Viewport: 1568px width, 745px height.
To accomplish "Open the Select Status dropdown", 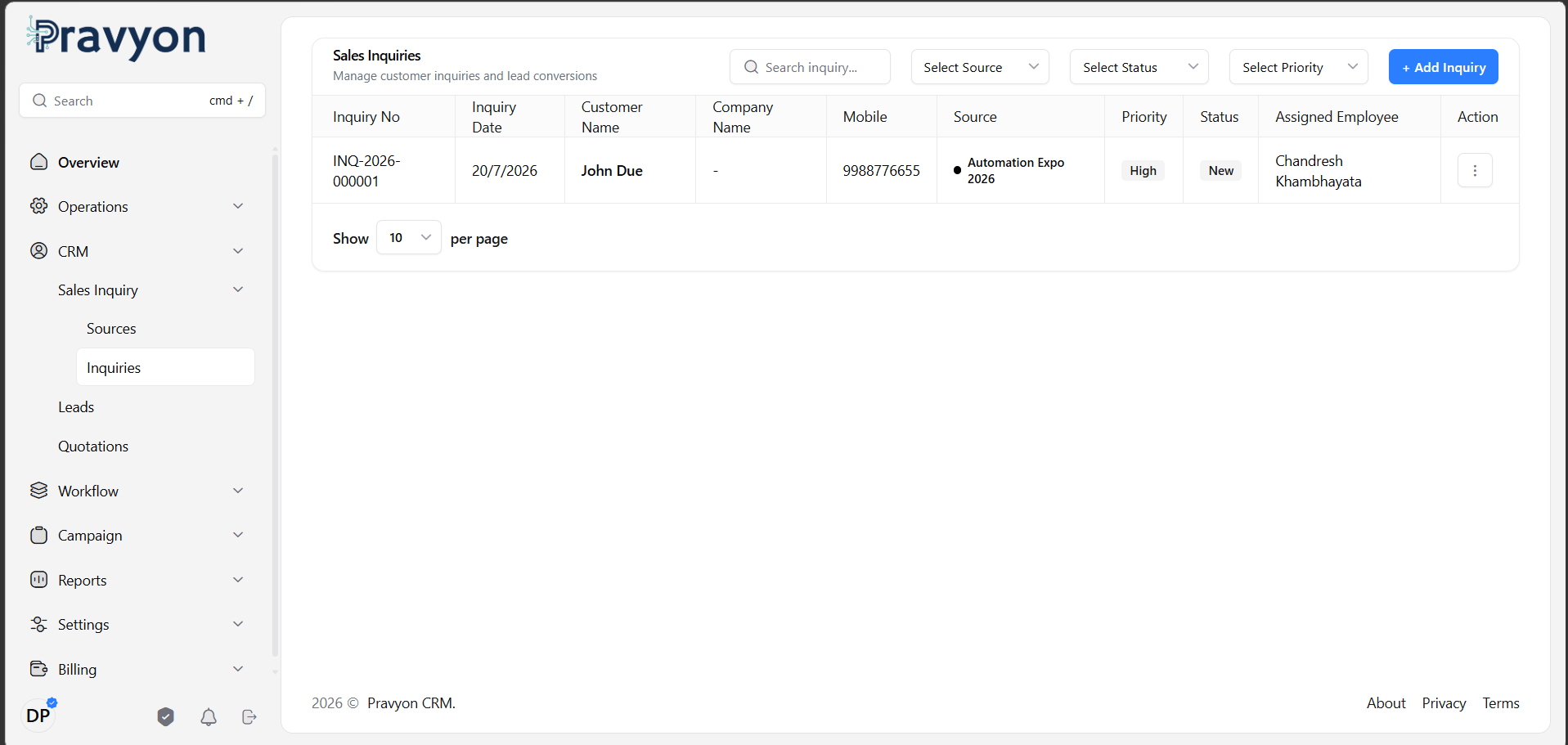I will (1139, 67).
